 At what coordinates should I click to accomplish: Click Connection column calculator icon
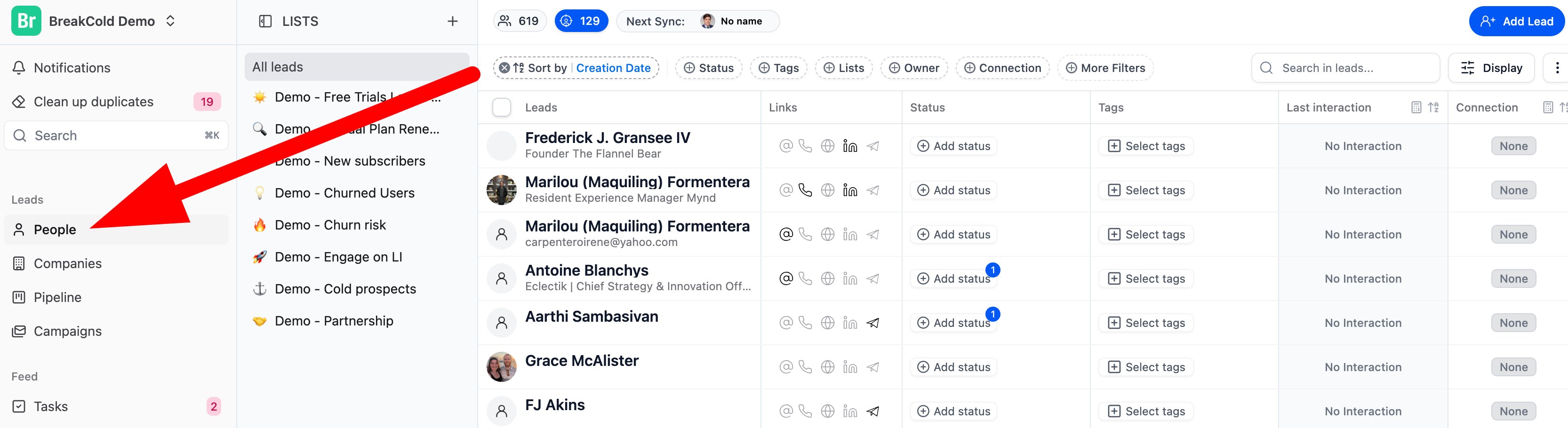tap(1548, 108)
